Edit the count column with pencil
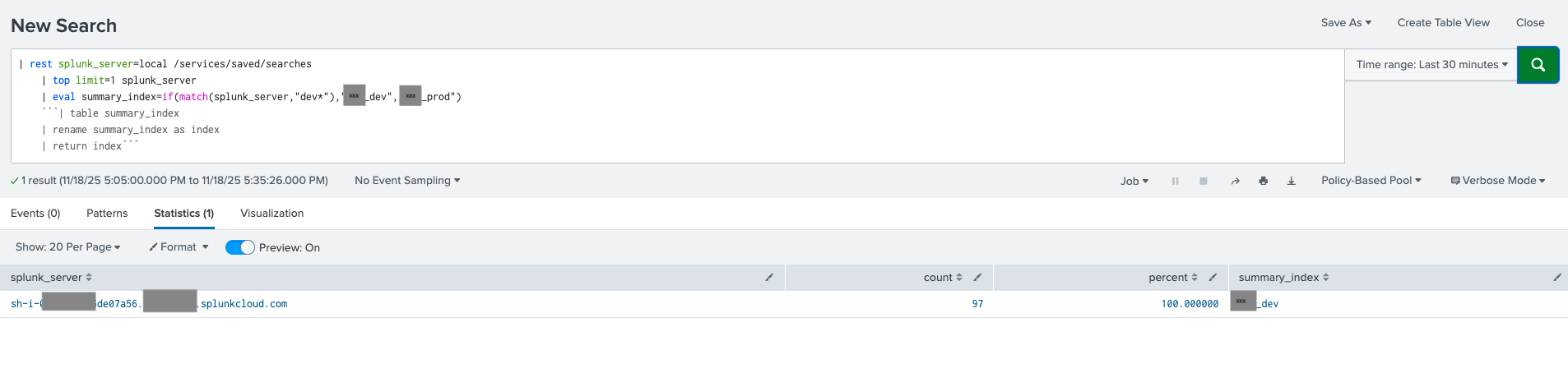Image resolution: width=1568 pixels, height=373 pixels. click(977, 278)
